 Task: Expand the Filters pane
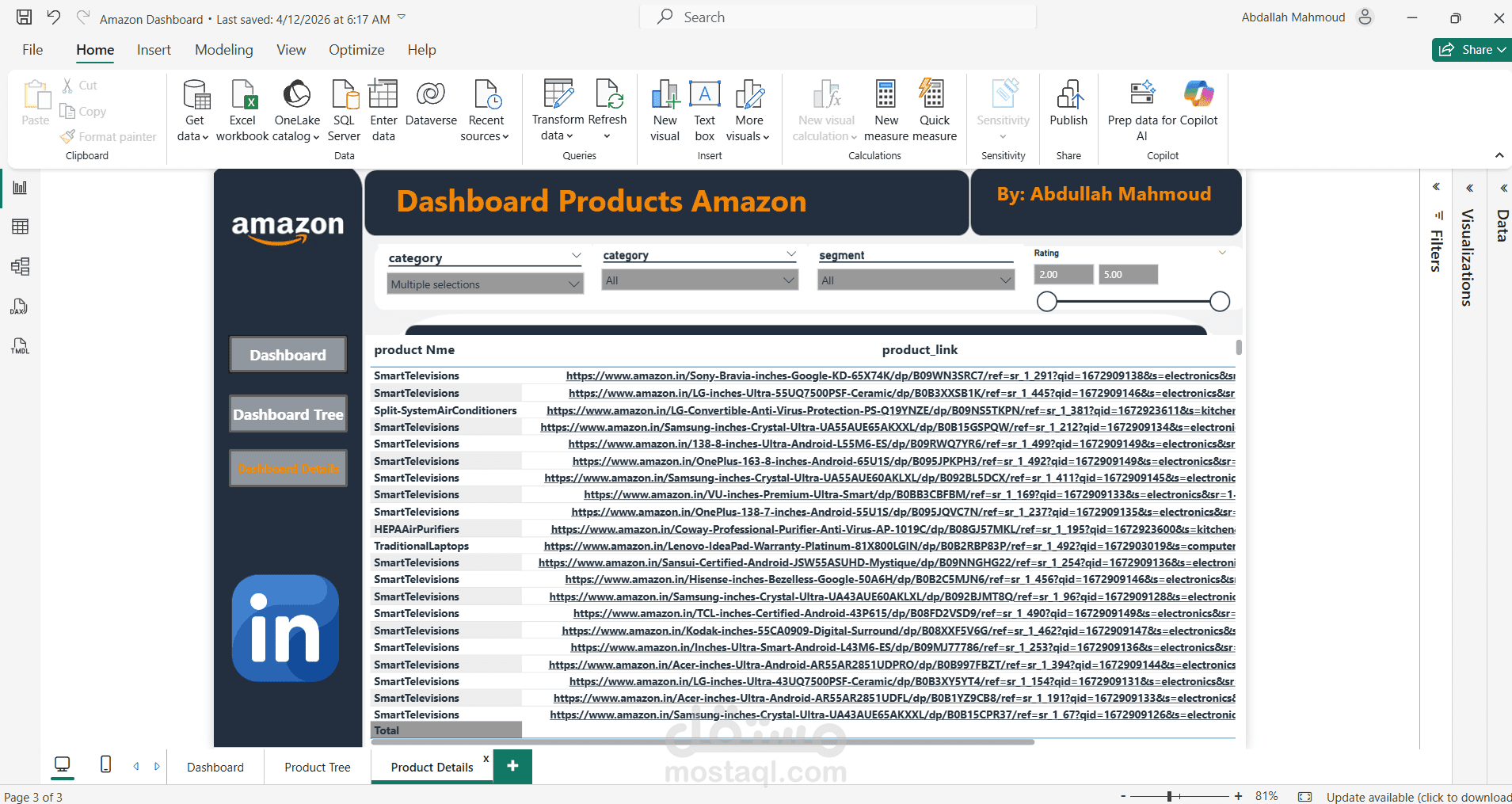1436,187
